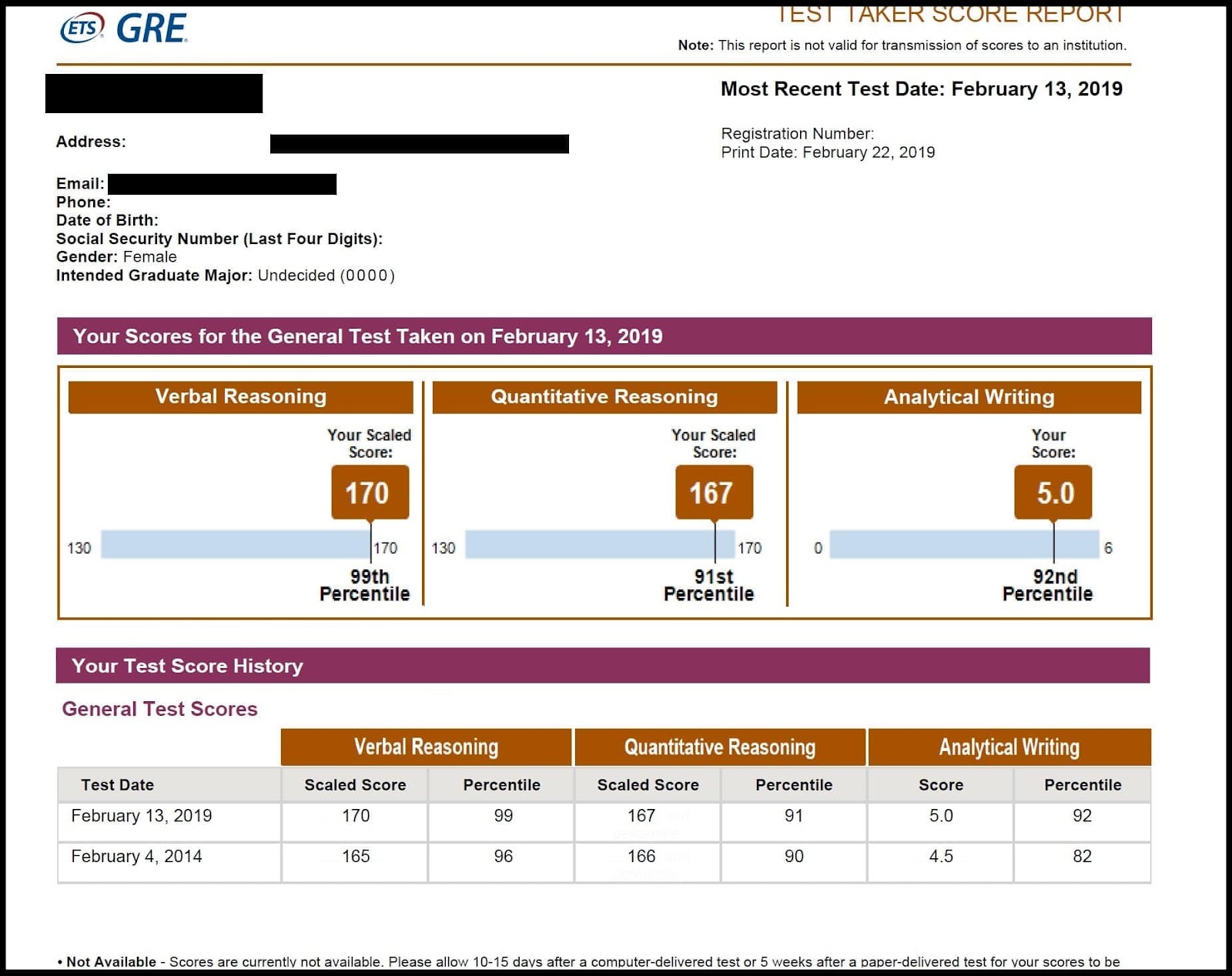Click the Note about report validity
The width and height of the screenshot is (1232, 976).
tap(902, 45)
